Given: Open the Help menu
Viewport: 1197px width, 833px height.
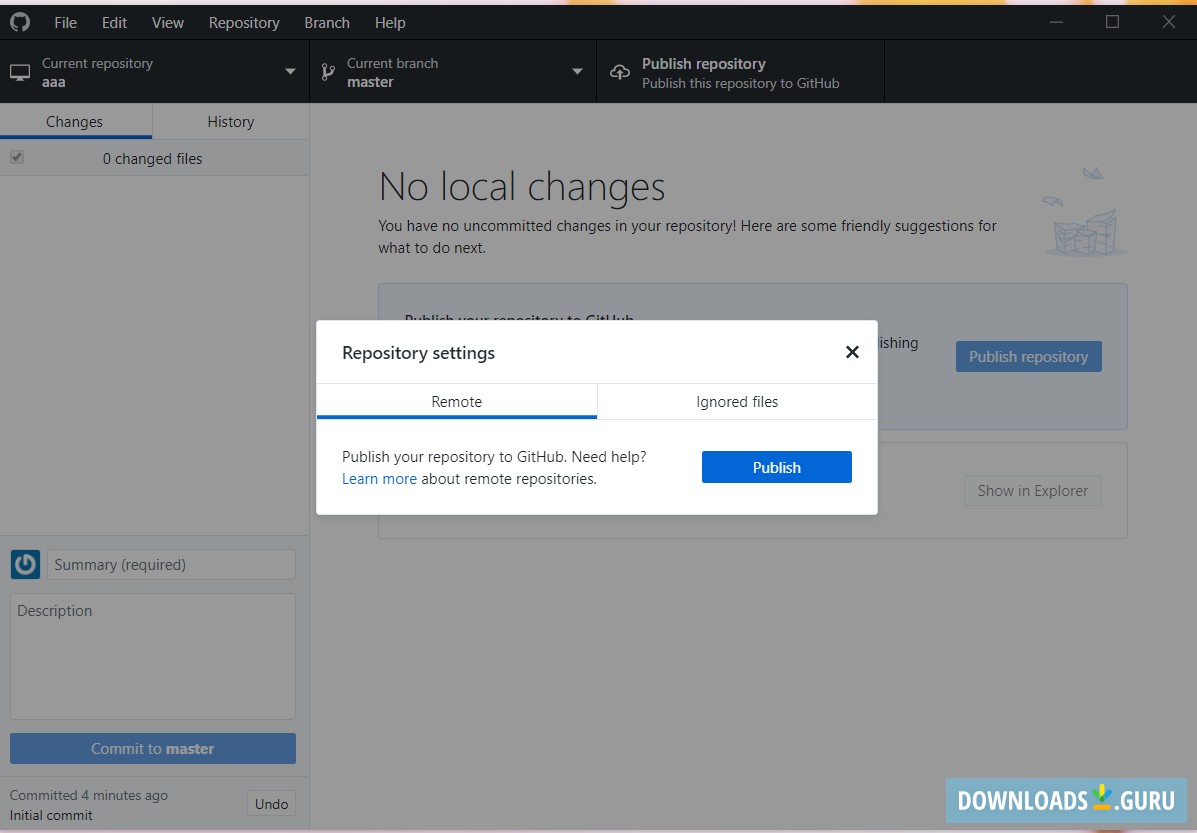Looking at the screenshot, I should click(390, 23).
